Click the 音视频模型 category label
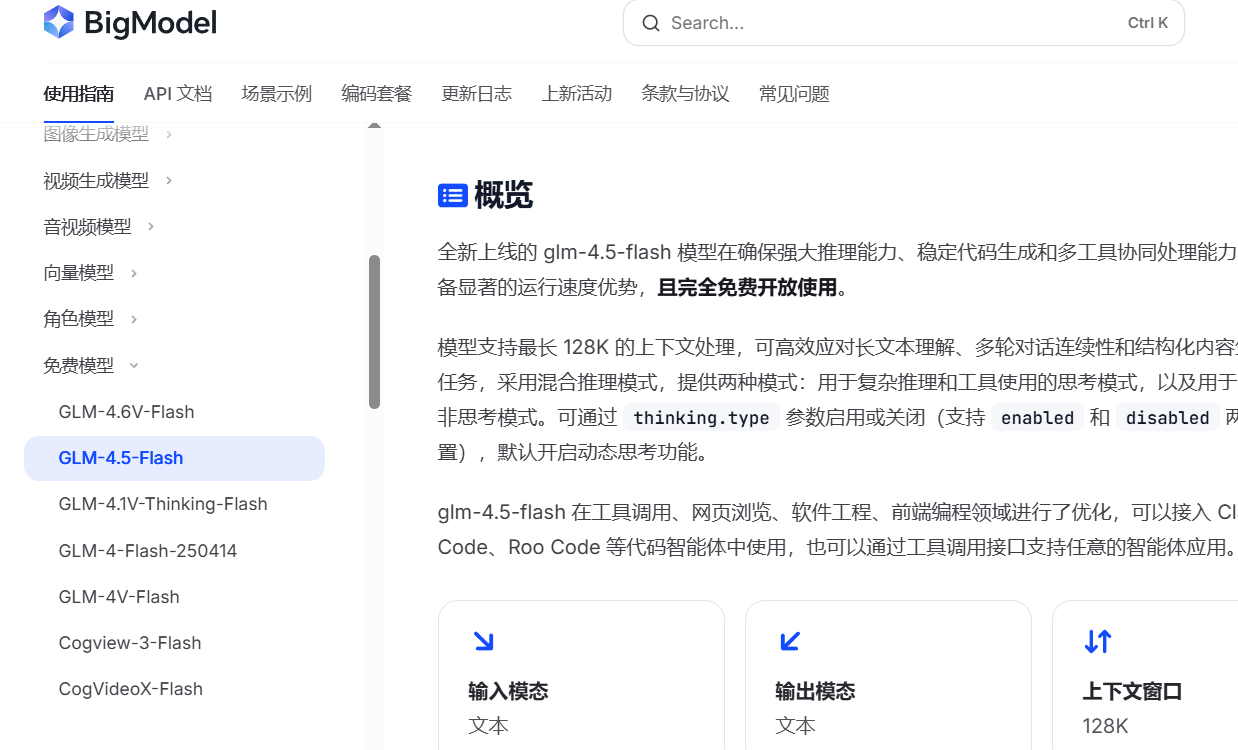The width and height of the screenshot is (1238, 750). click(87, 226)
